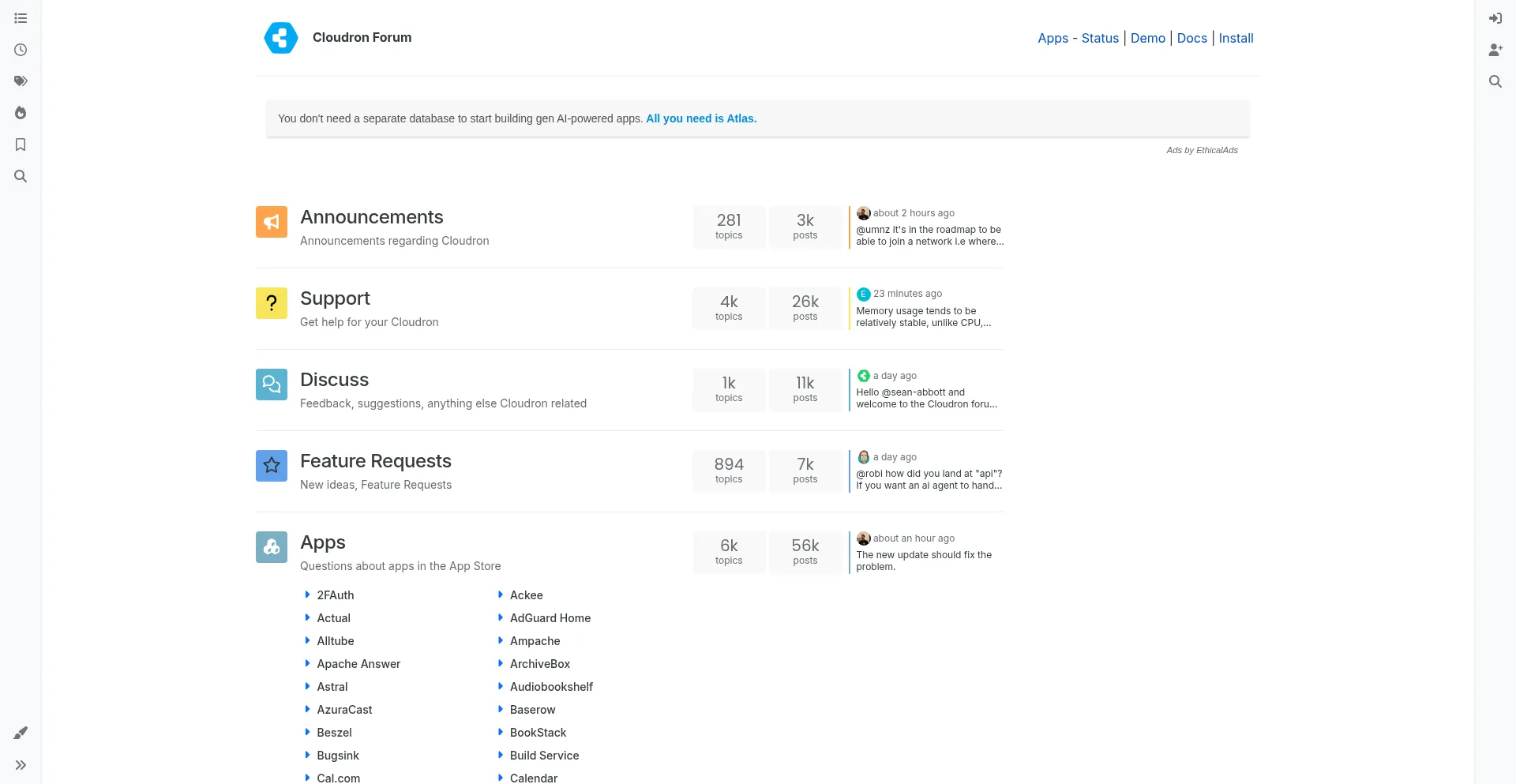
Task: Open popular topics flame icon
Action: pyautogui.click(x=21, y=113)
